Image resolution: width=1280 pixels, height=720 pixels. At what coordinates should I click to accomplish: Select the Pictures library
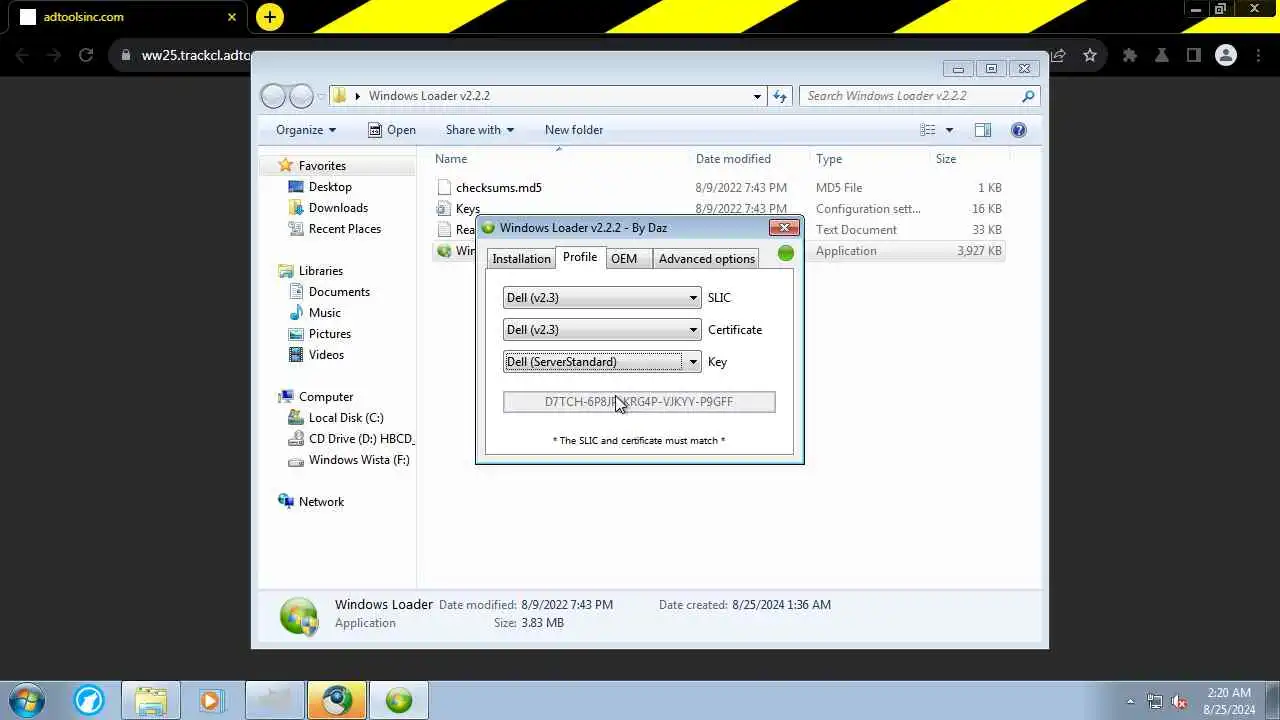click(329, 334)
